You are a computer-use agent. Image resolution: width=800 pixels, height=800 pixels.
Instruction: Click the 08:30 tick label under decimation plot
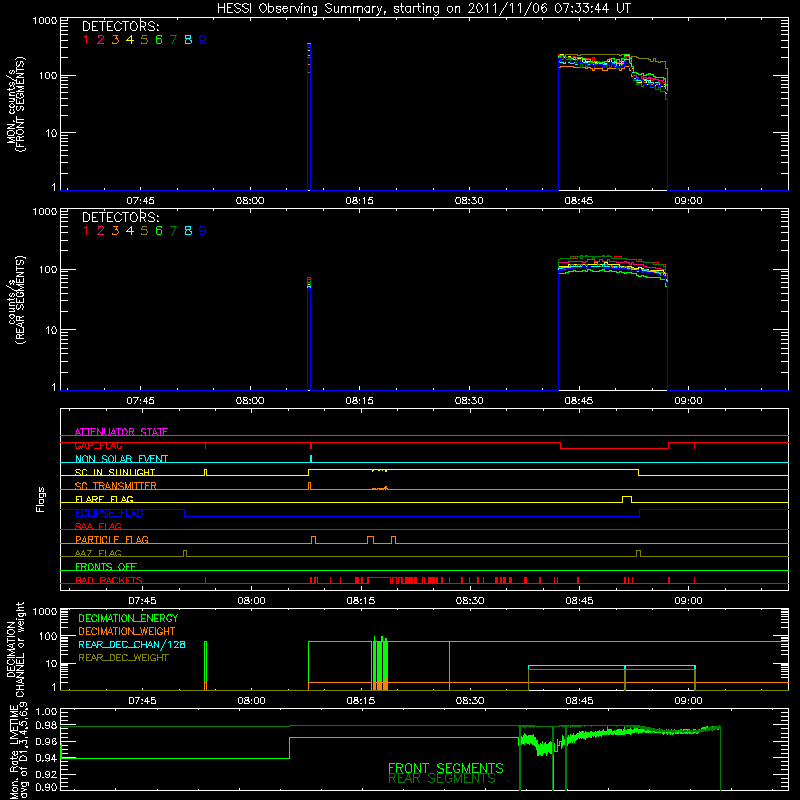point(470,701)
